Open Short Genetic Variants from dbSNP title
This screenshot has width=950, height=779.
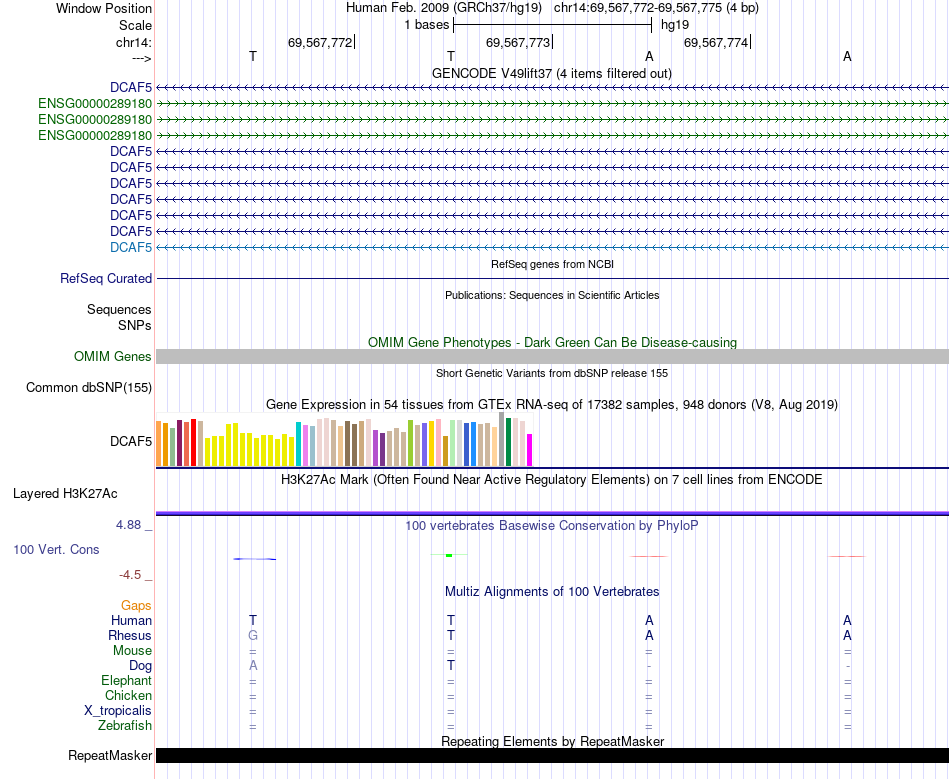click(x=552, y=373)
